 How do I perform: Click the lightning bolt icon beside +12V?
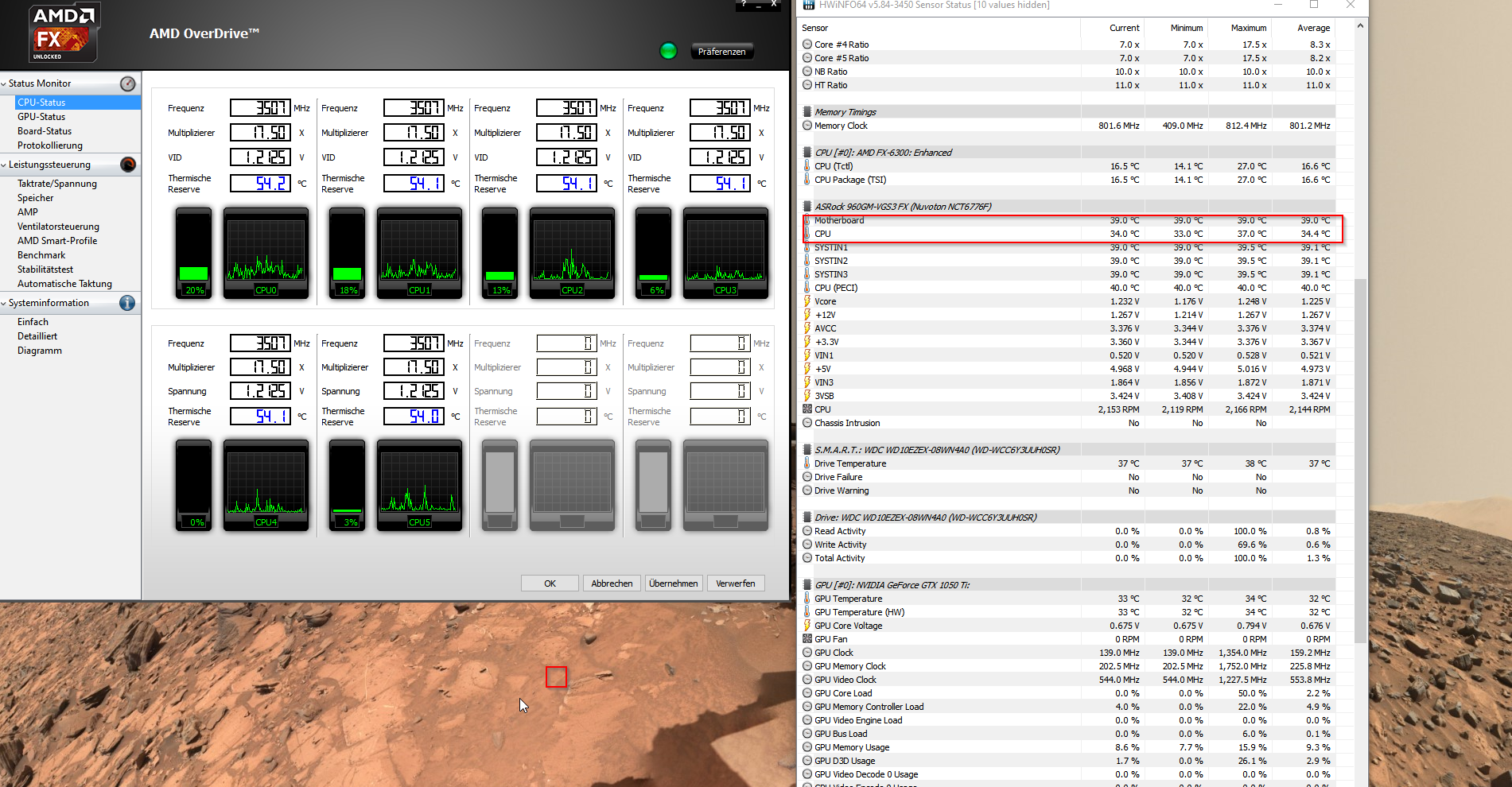point(807,315)
